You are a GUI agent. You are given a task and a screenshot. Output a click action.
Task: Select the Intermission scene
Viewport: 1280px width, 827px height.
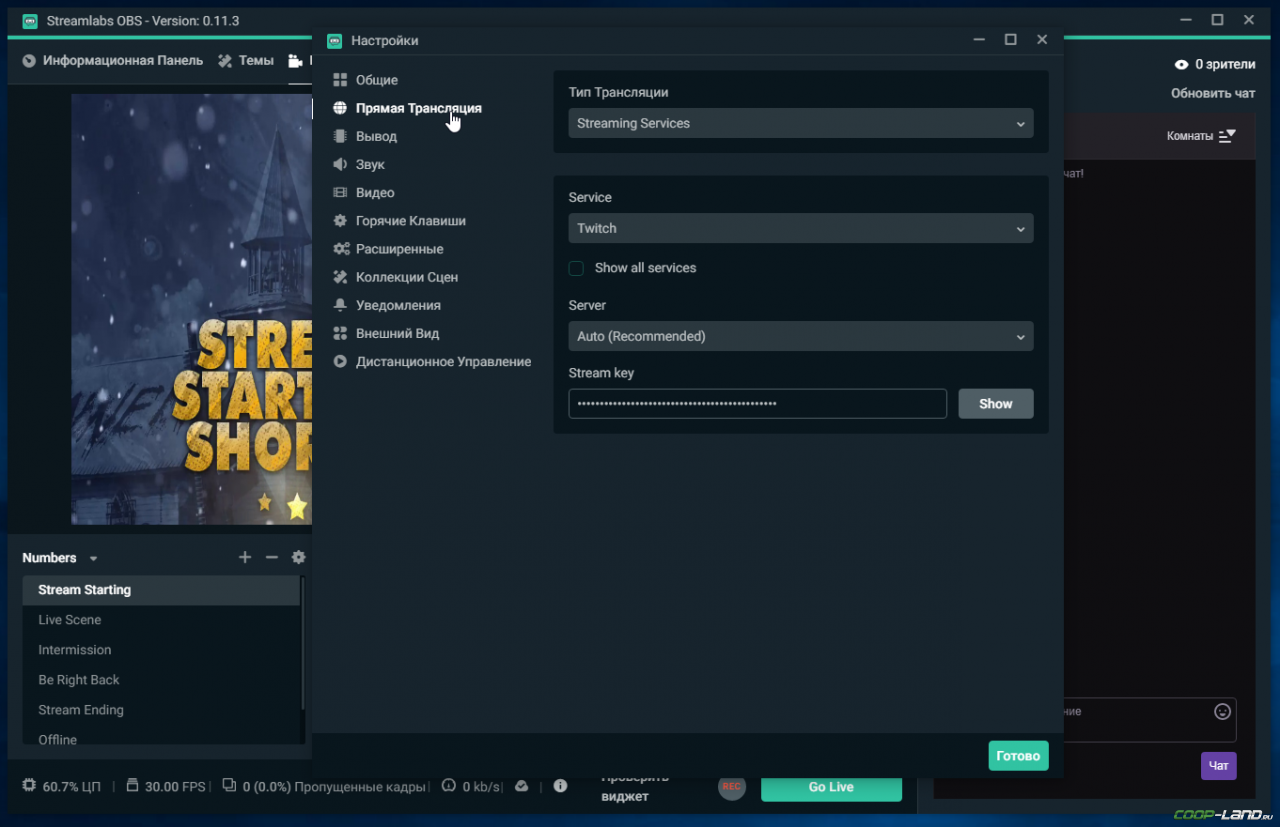[161, 650]
